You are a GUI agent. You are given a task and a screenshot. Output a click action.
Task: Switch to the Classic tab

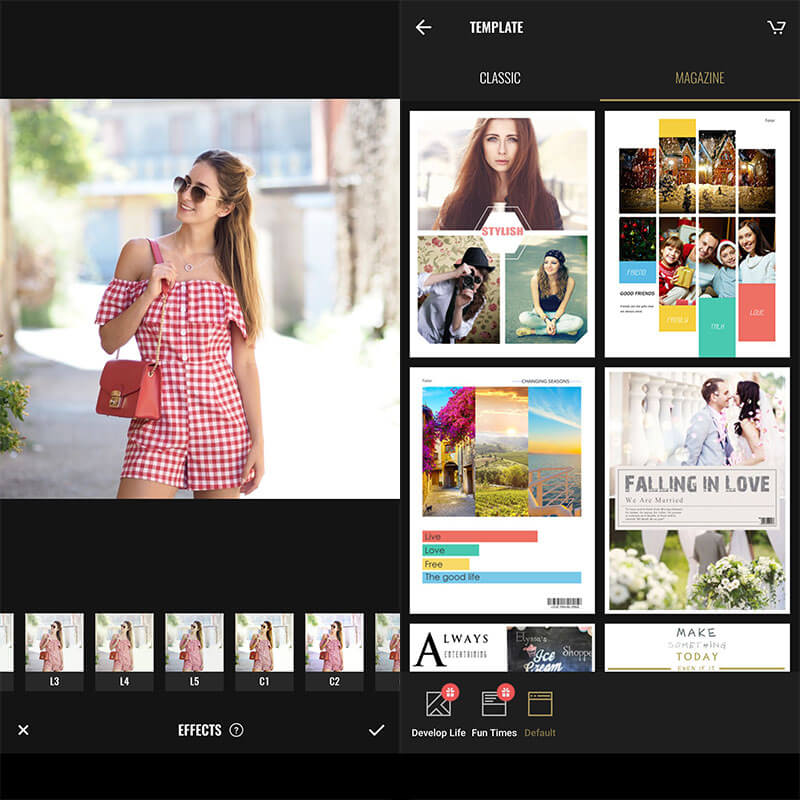click(500, 78)
